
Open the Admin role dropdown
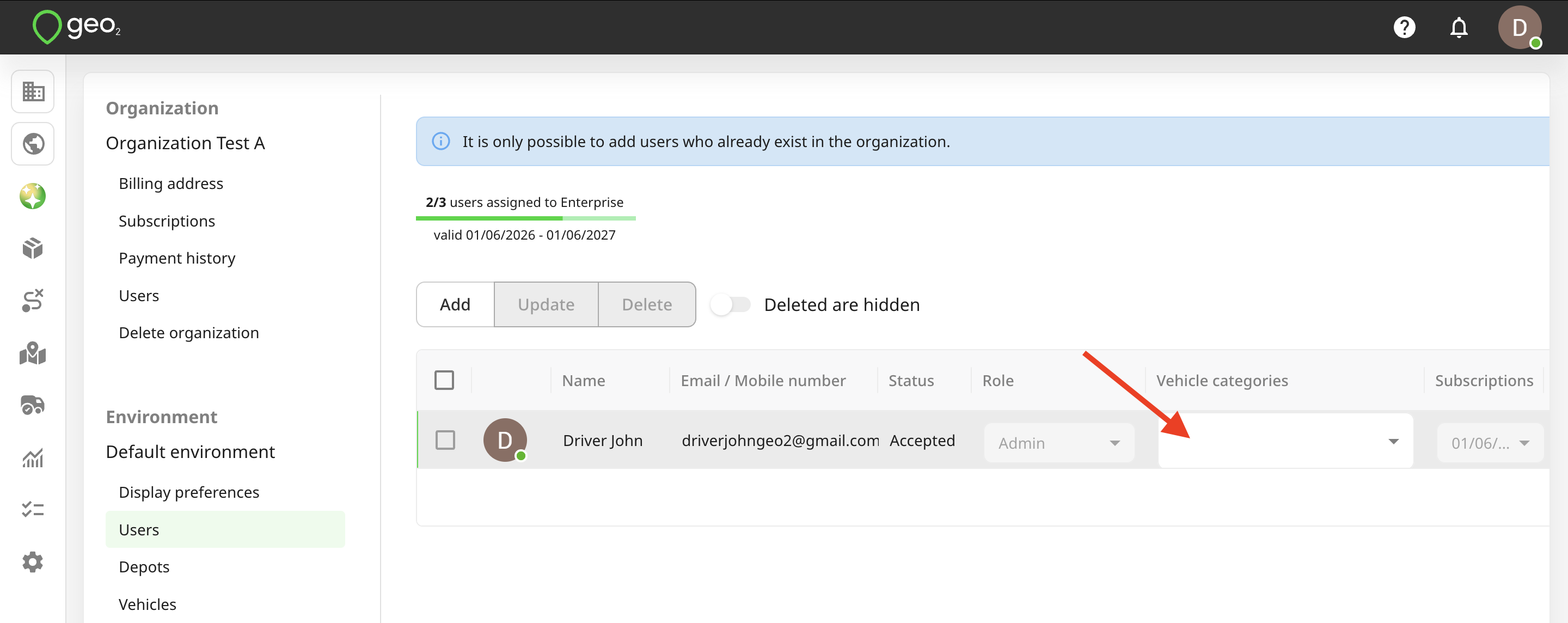click(1058, 443)
